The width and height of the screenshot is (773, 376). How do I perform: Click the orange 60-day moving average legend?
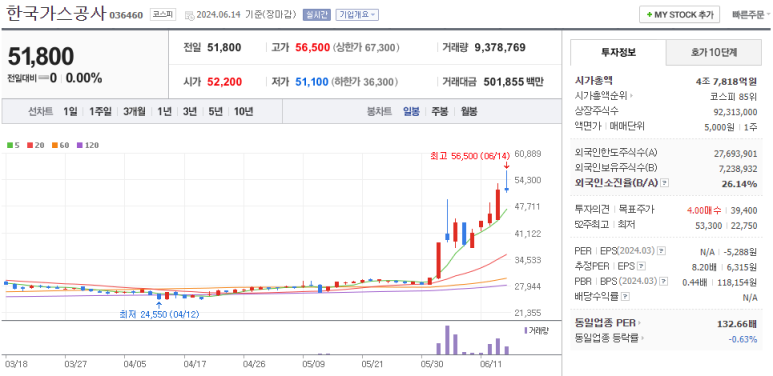pyautogui.click(x=61, y=145)
